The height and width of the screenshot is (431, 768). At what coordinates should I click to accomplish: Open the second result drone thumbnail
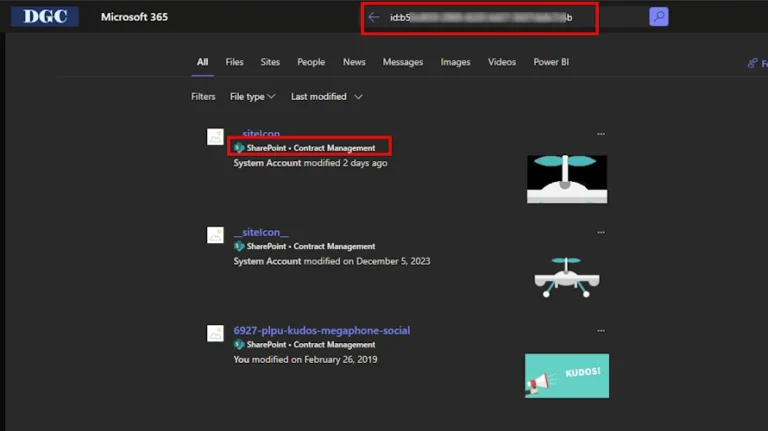tap(566, 275)
